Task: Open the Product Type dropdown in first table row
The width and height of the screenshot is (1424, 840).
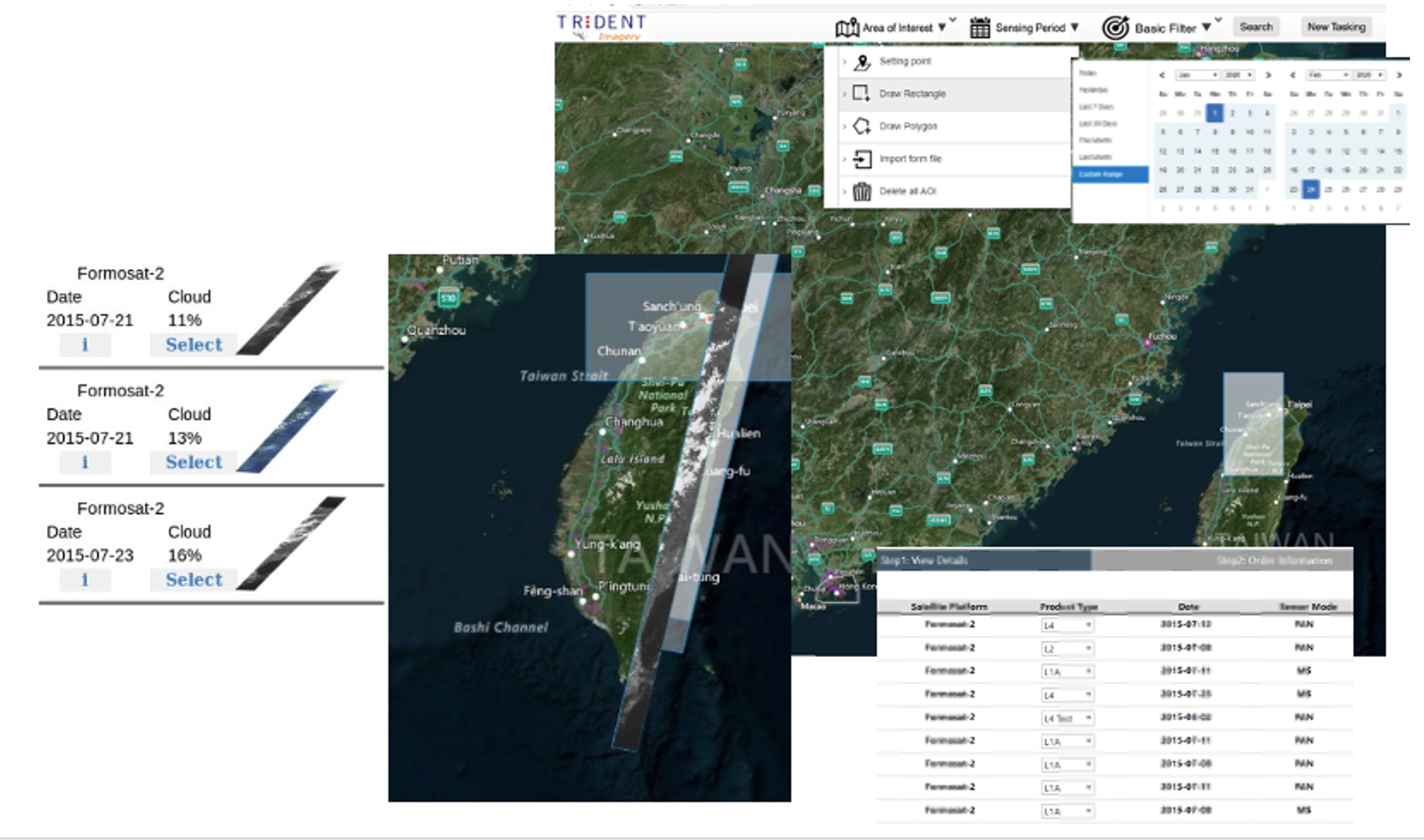Action: click(x=1067, y=626)
